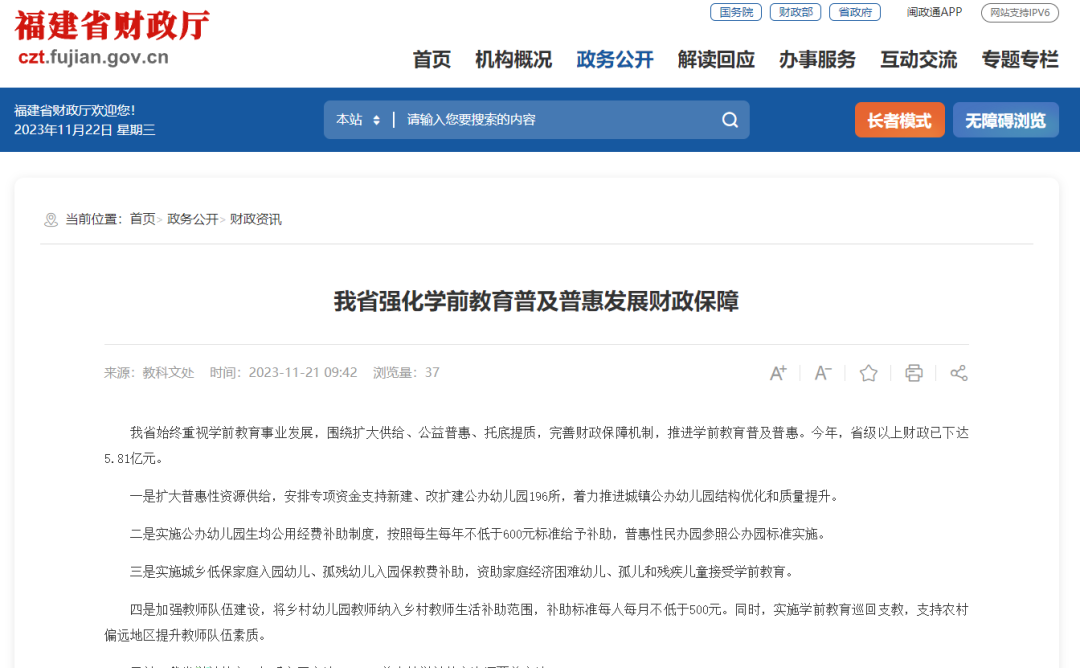Print the article via the printer icon

[913, 372]
